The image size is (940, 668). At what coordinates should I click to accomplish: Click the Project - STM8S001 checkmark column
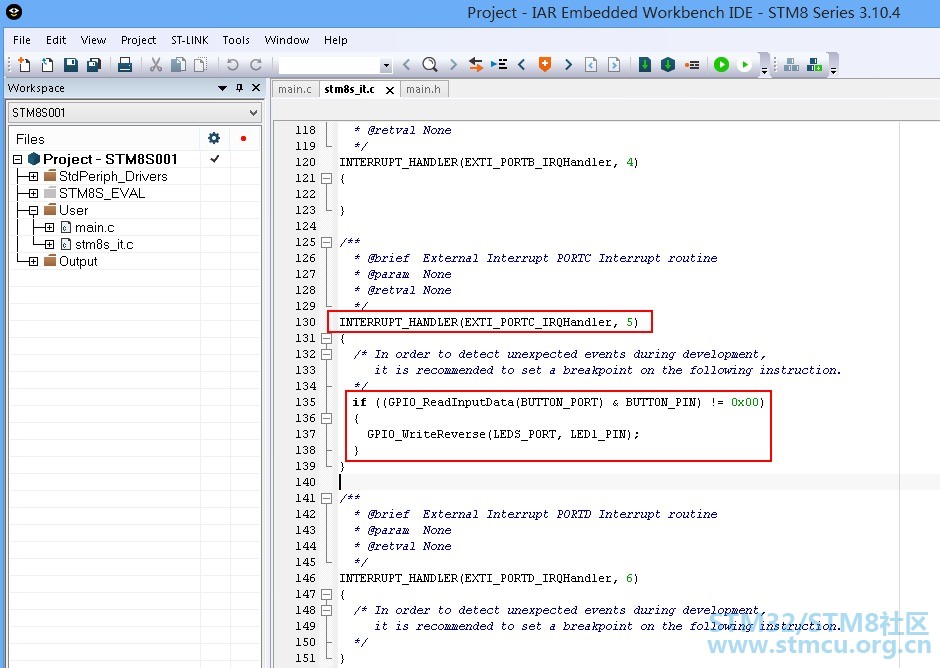pos(215,159)
